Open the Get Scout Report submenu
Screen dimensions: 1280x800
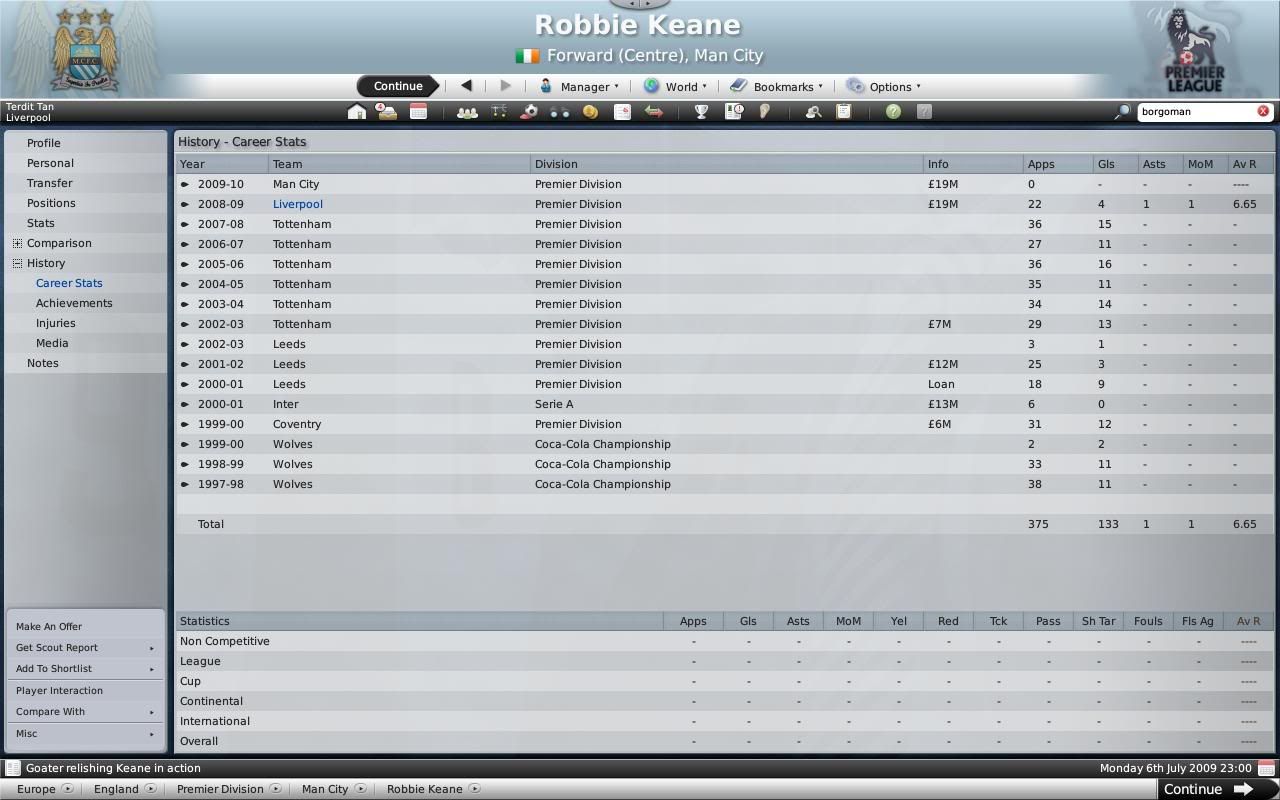point(85,647)
